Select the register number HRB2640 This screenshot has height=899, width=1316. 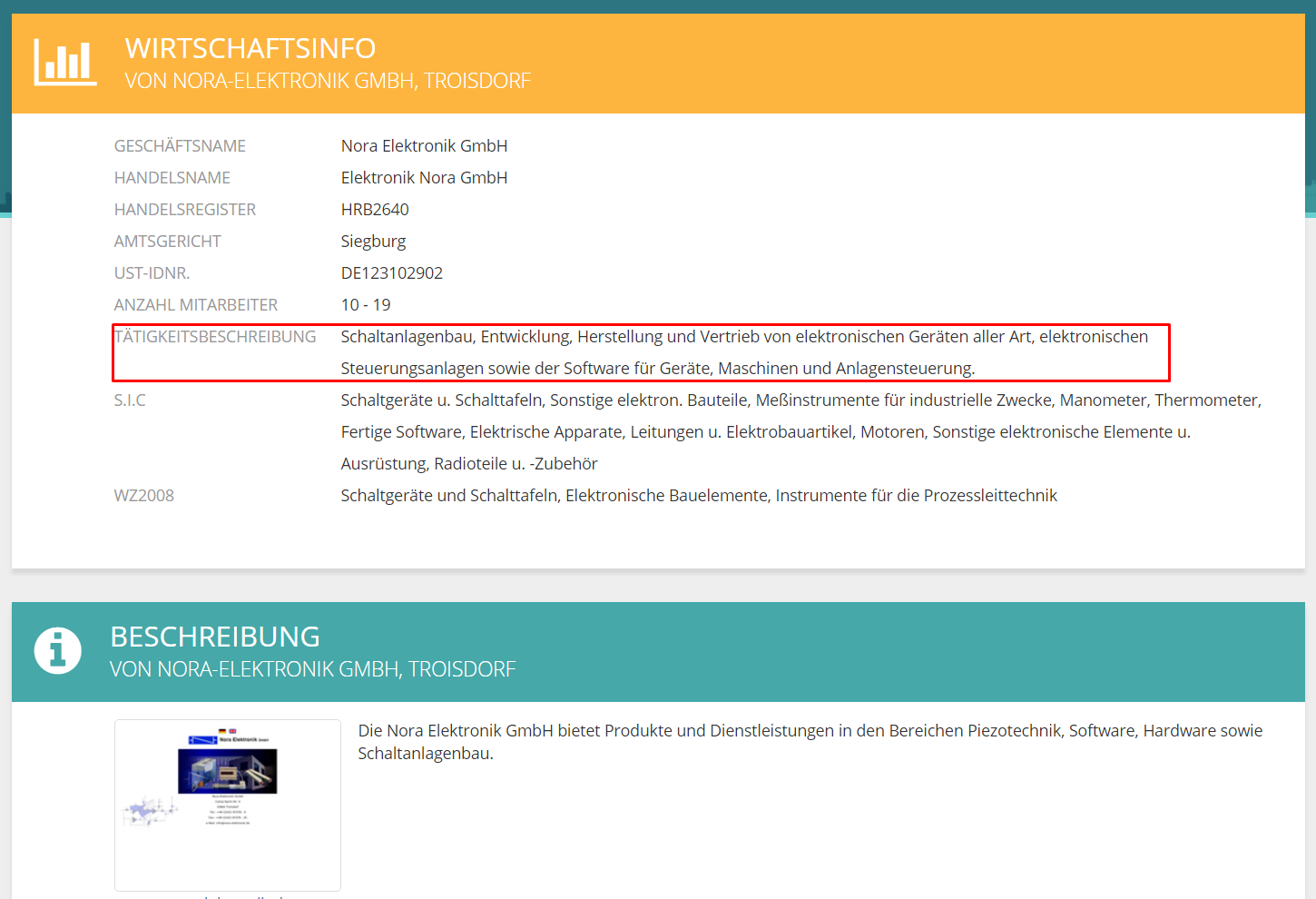pos(375,210)
